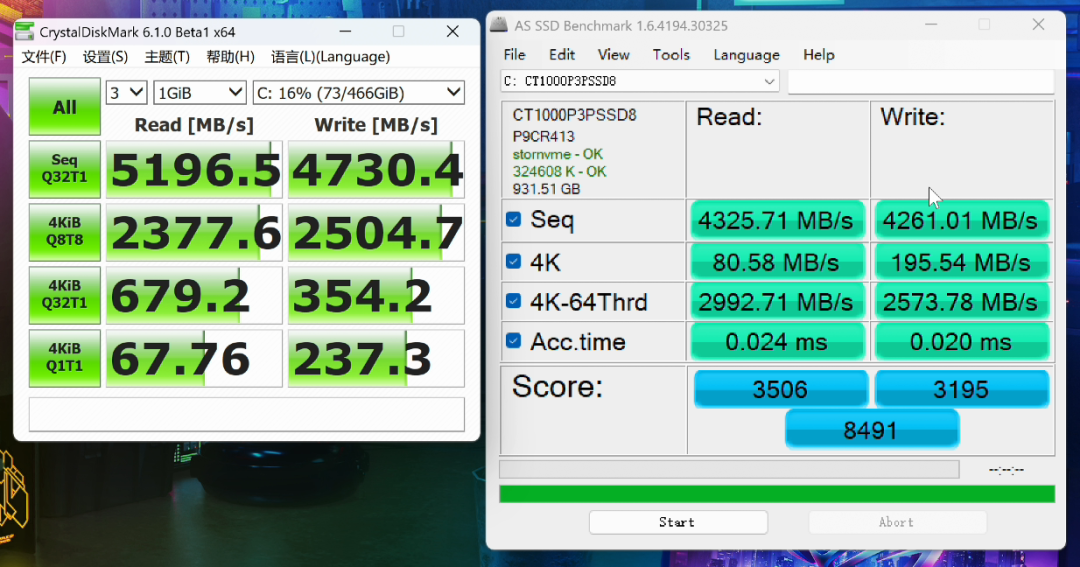The height and width of the screenshot is (567, 1080).
Task: Open the Edit menu in AS SSD Benchmark
Action: click(x=562, y=54)
